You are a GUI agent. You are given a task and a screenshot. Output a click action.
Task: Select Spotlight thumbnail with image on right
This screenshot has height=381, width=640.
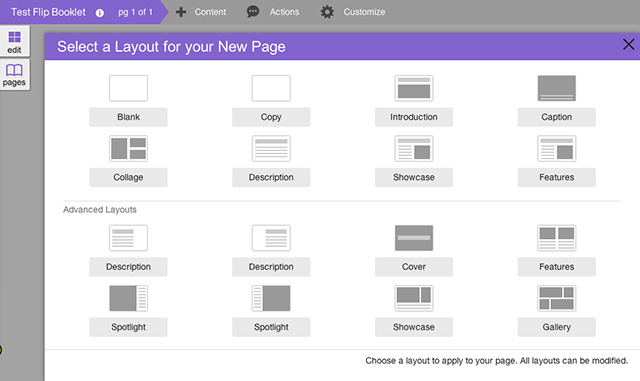pyautogui.click(x=271, y=299)
